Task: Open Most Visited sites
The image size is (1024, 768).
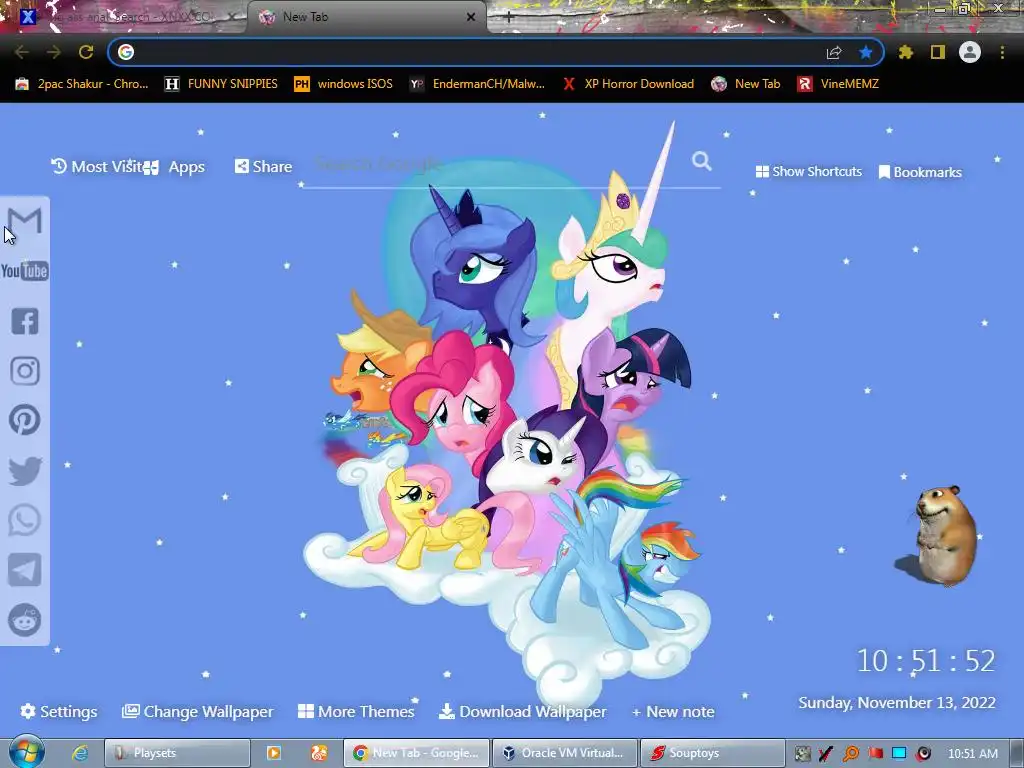Action: point(97,167)
